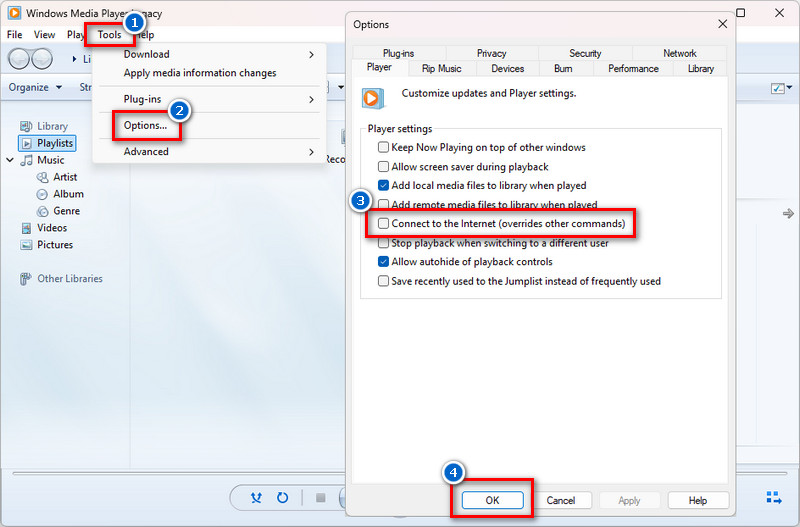Switch to the Library tab in Options

[x=701, y=69]
